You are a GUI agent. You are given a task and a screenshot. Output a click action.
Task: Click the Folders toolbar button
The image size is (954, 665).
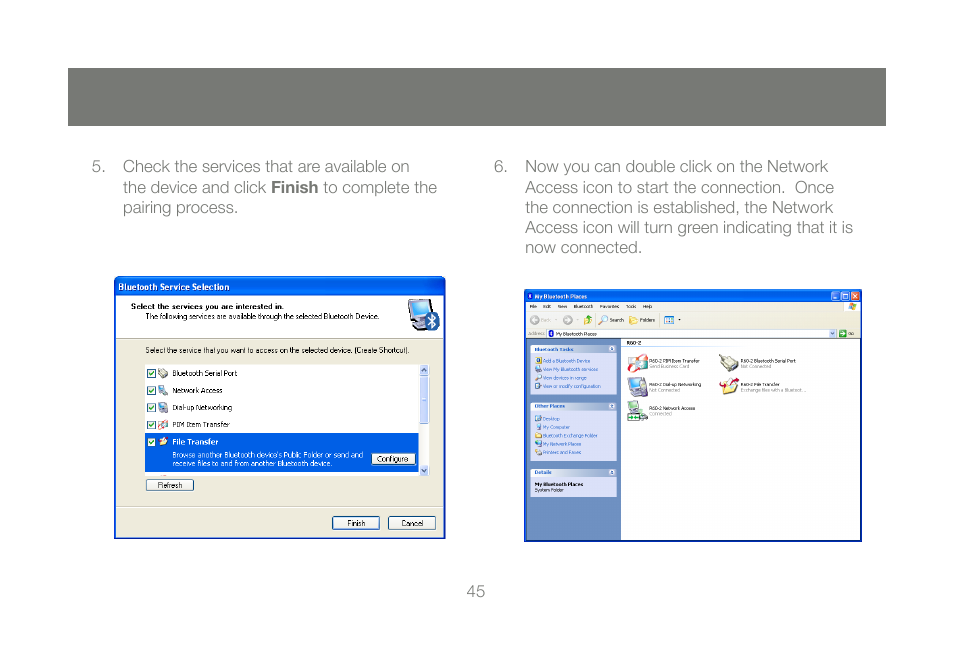pyautogui.click(x=642, y=320)
